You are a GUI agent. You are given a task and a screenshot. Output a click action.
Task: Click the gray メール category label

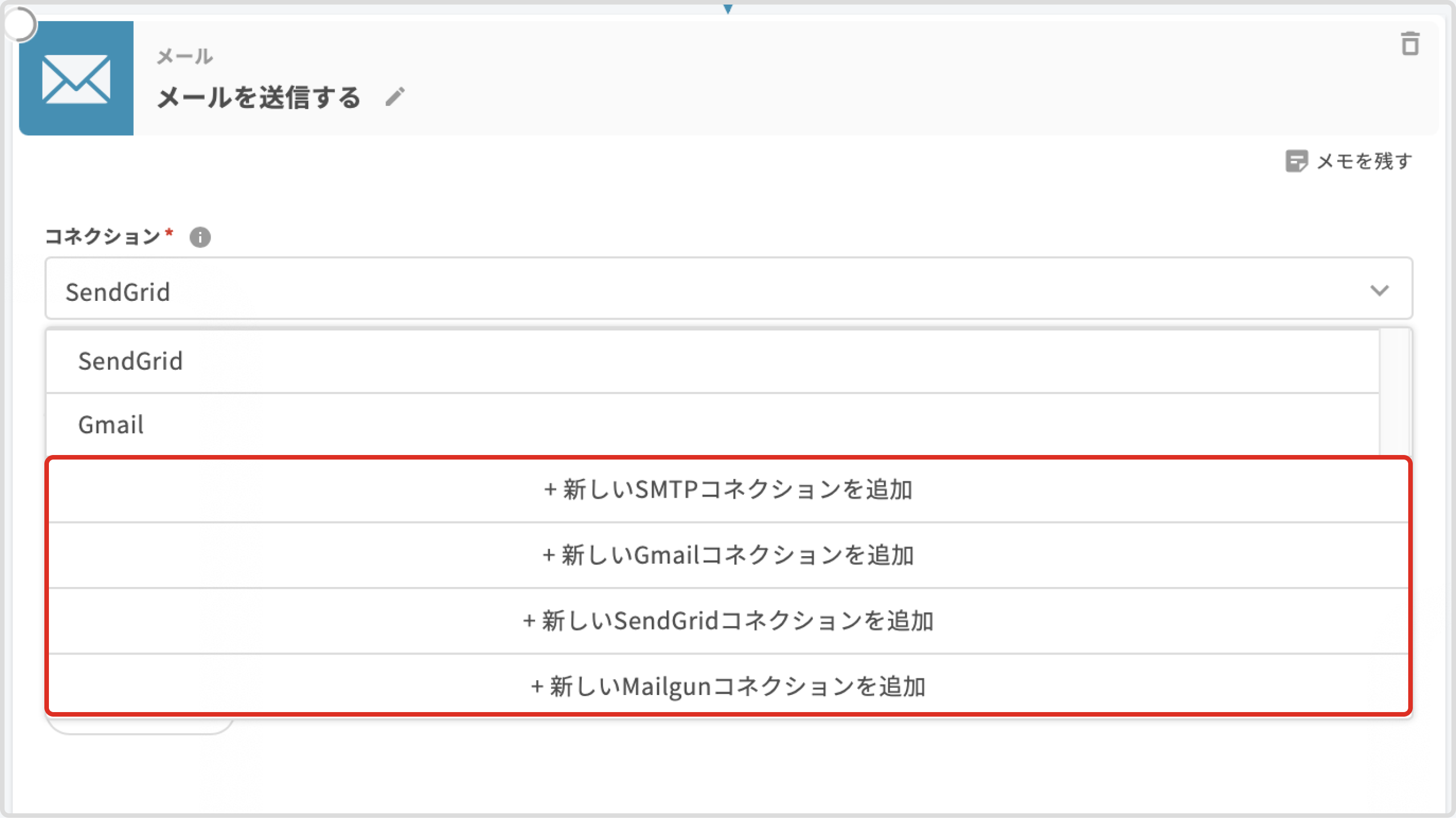[x=185, y=56]
